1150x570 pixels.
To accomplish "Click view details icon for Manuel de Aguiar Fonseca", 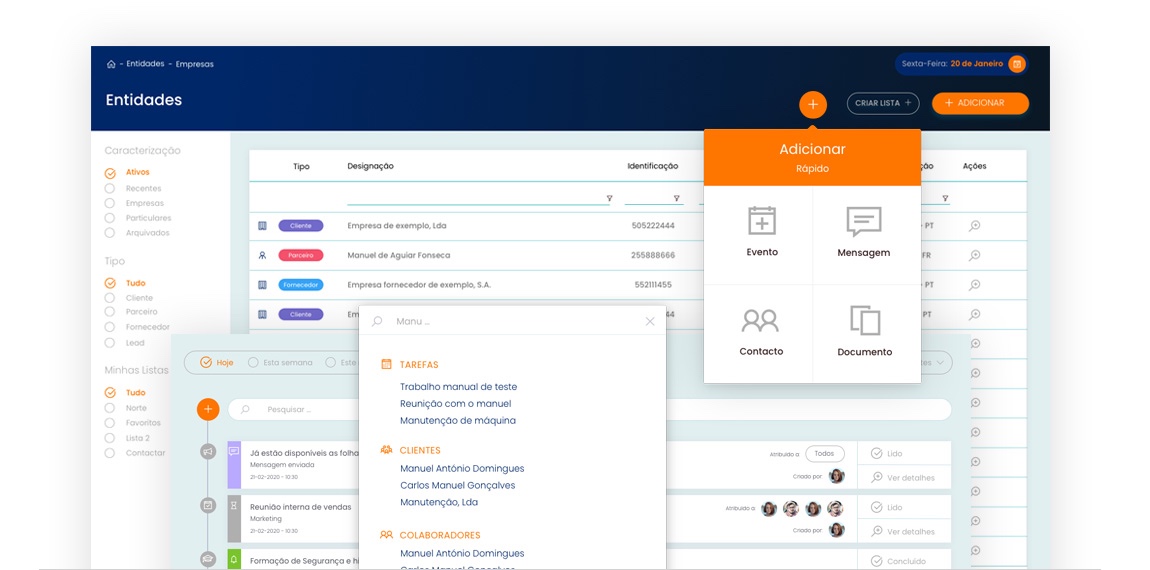I will click(974, 255).
